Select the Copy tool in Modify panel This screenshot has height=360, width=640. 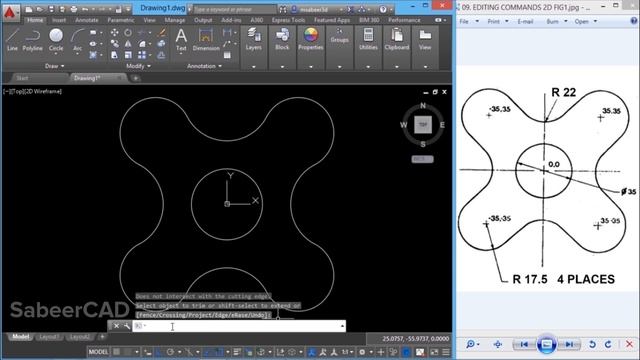[114, 44]
